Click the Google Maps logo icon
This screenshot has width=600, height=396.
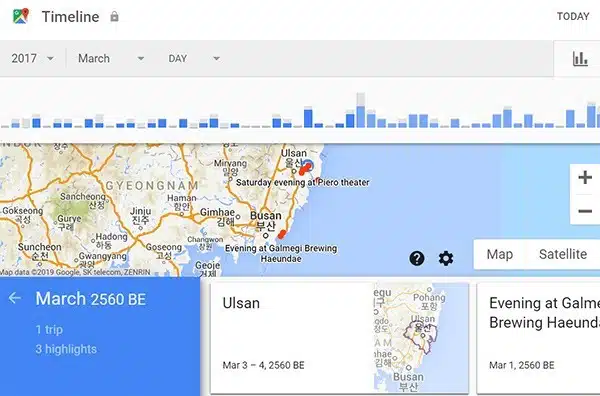21,16
